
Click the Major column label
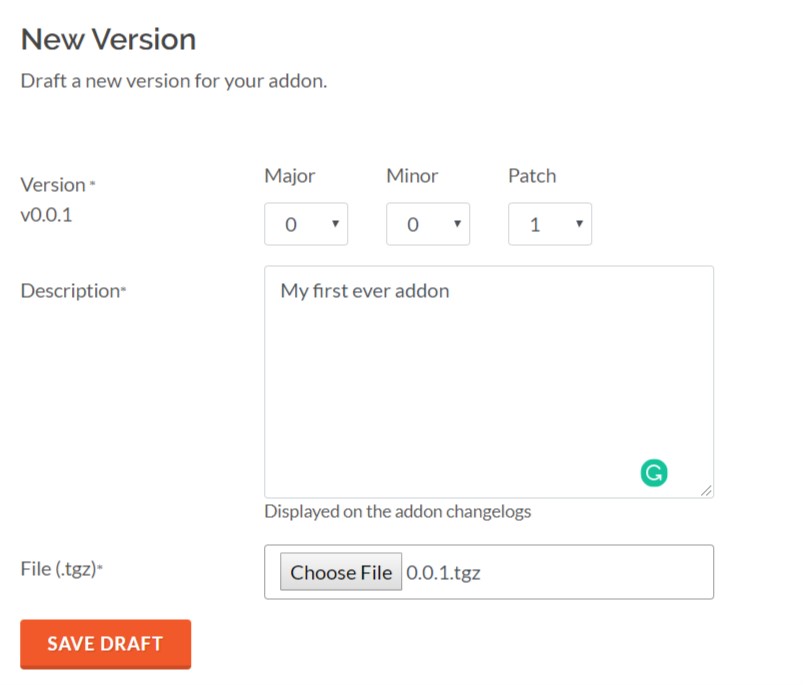coord(289,176)
